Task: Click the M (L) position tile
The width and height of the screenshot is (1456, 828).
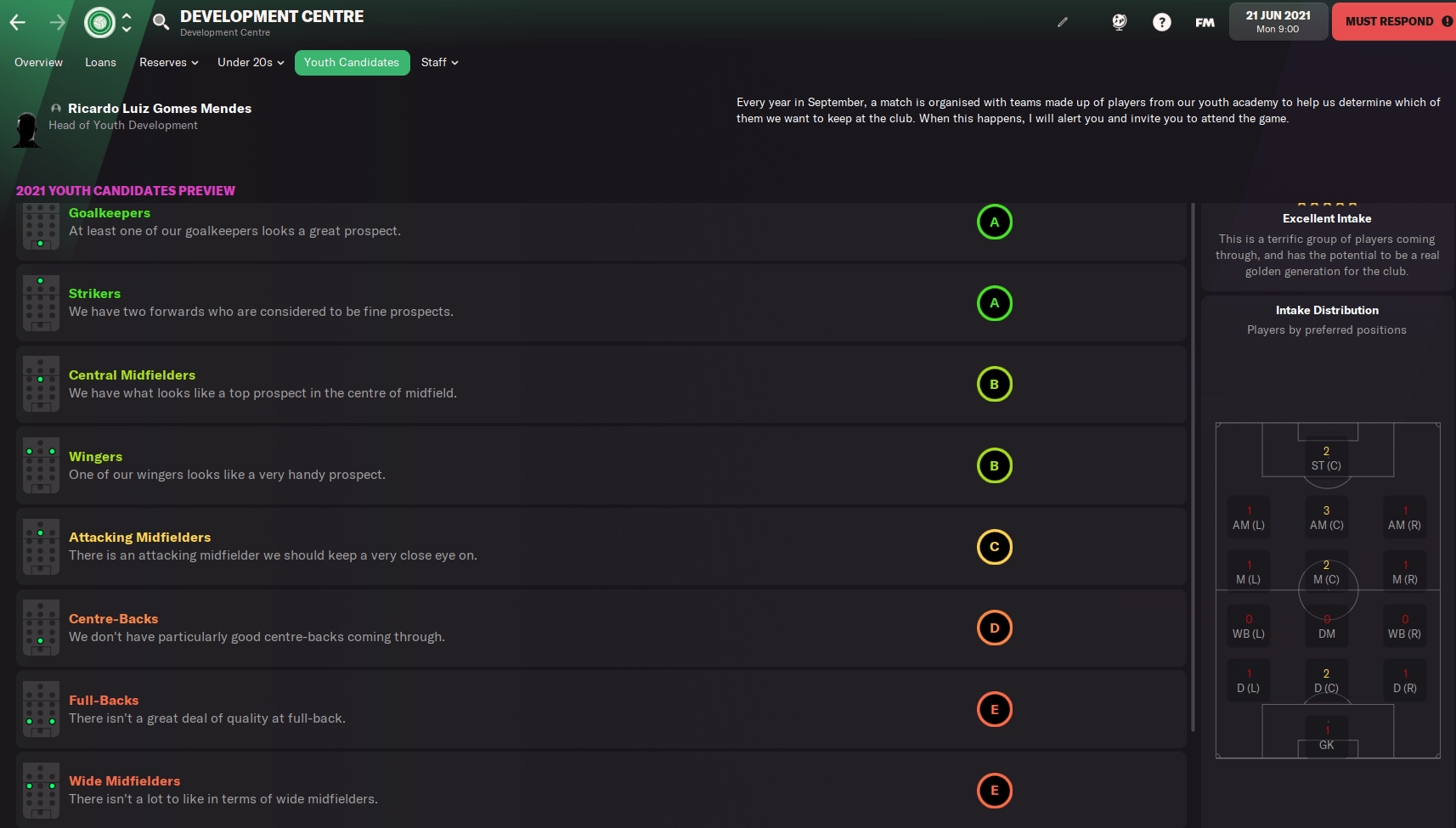Action: click(1249, 572)
